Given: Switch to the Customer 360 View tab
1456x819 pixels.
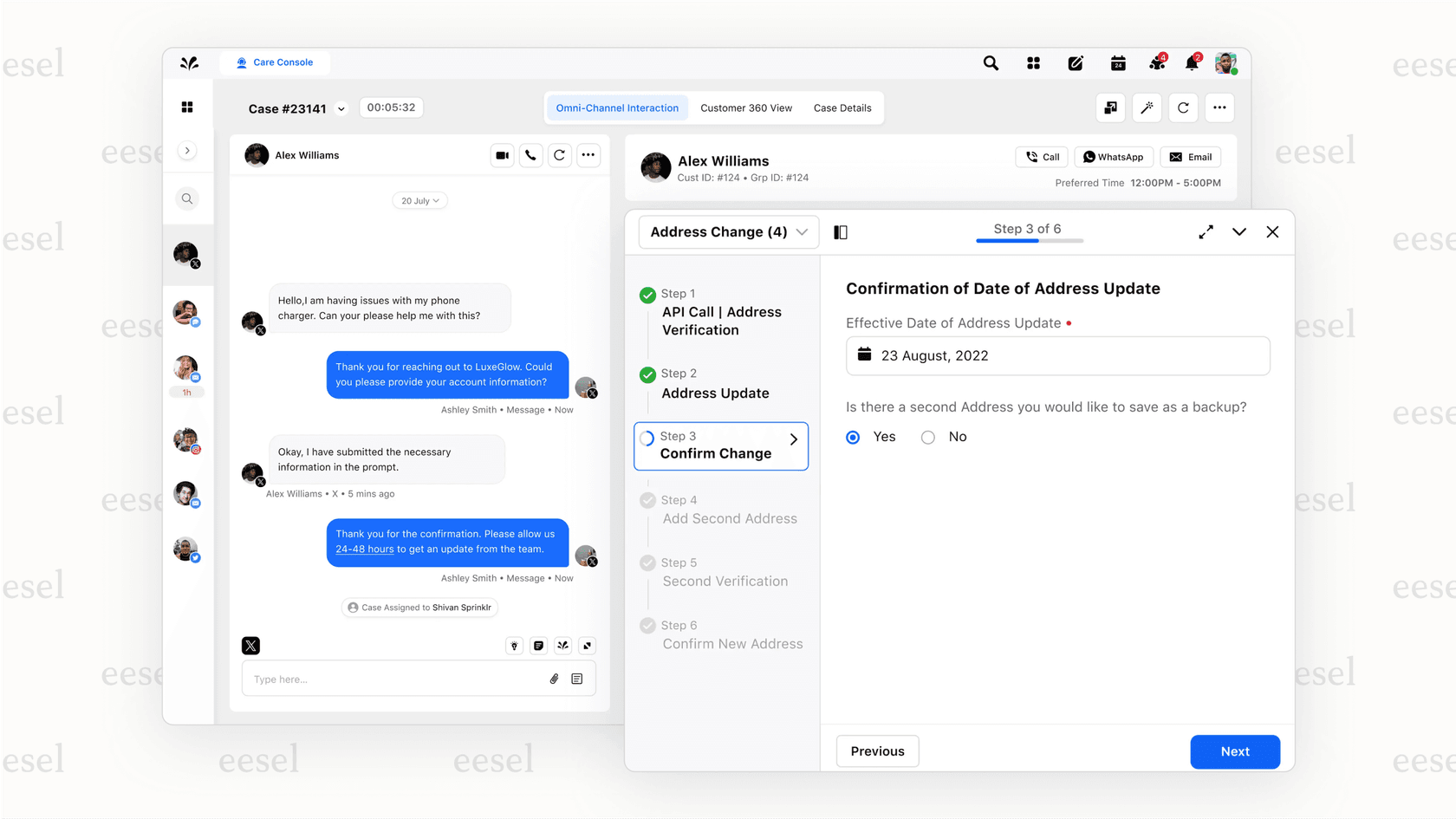Looking at the screenshot, I should click(745, 107).
